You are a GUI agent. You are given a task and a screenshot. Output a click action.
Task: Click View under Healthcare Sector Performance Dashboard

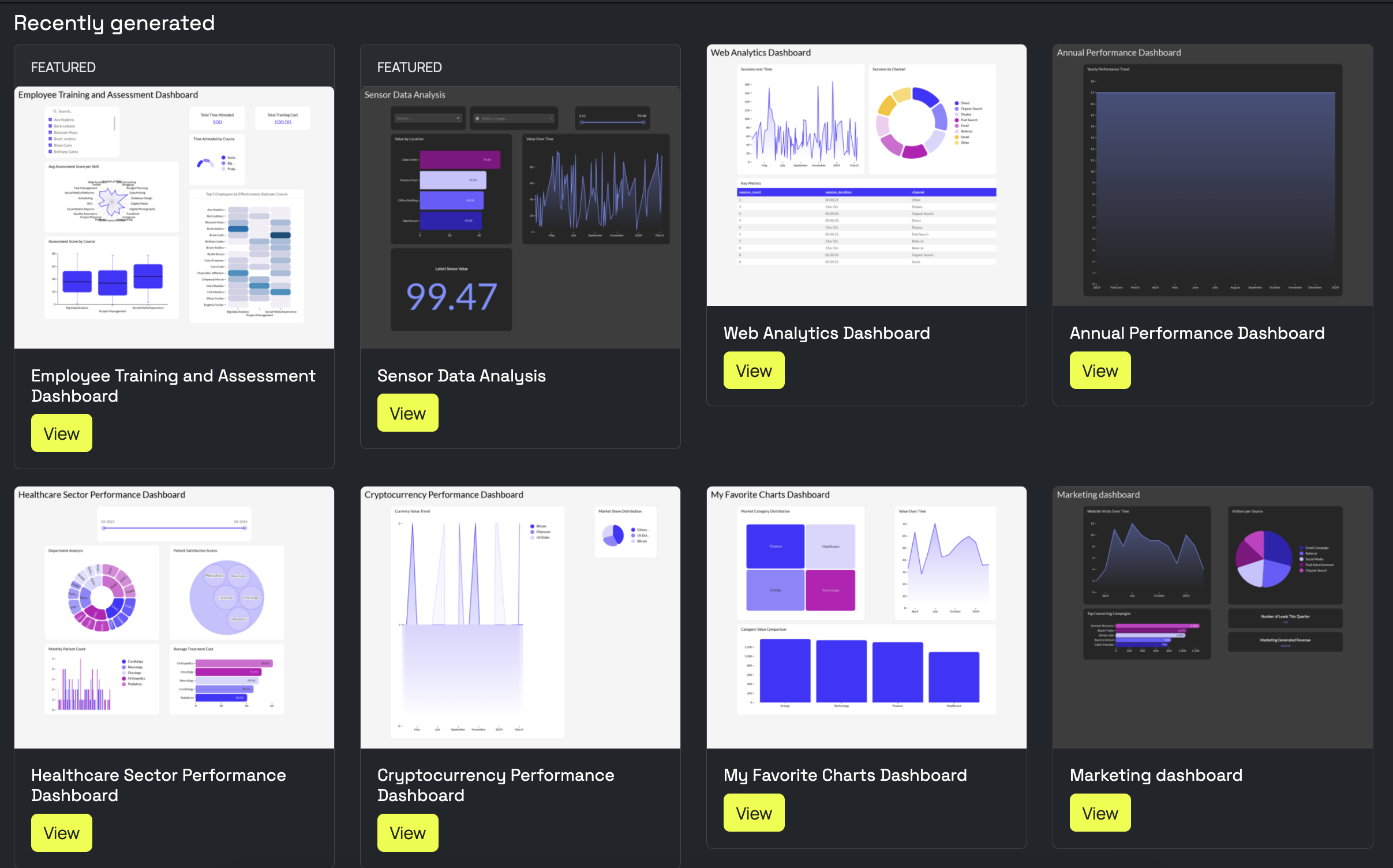61,833
